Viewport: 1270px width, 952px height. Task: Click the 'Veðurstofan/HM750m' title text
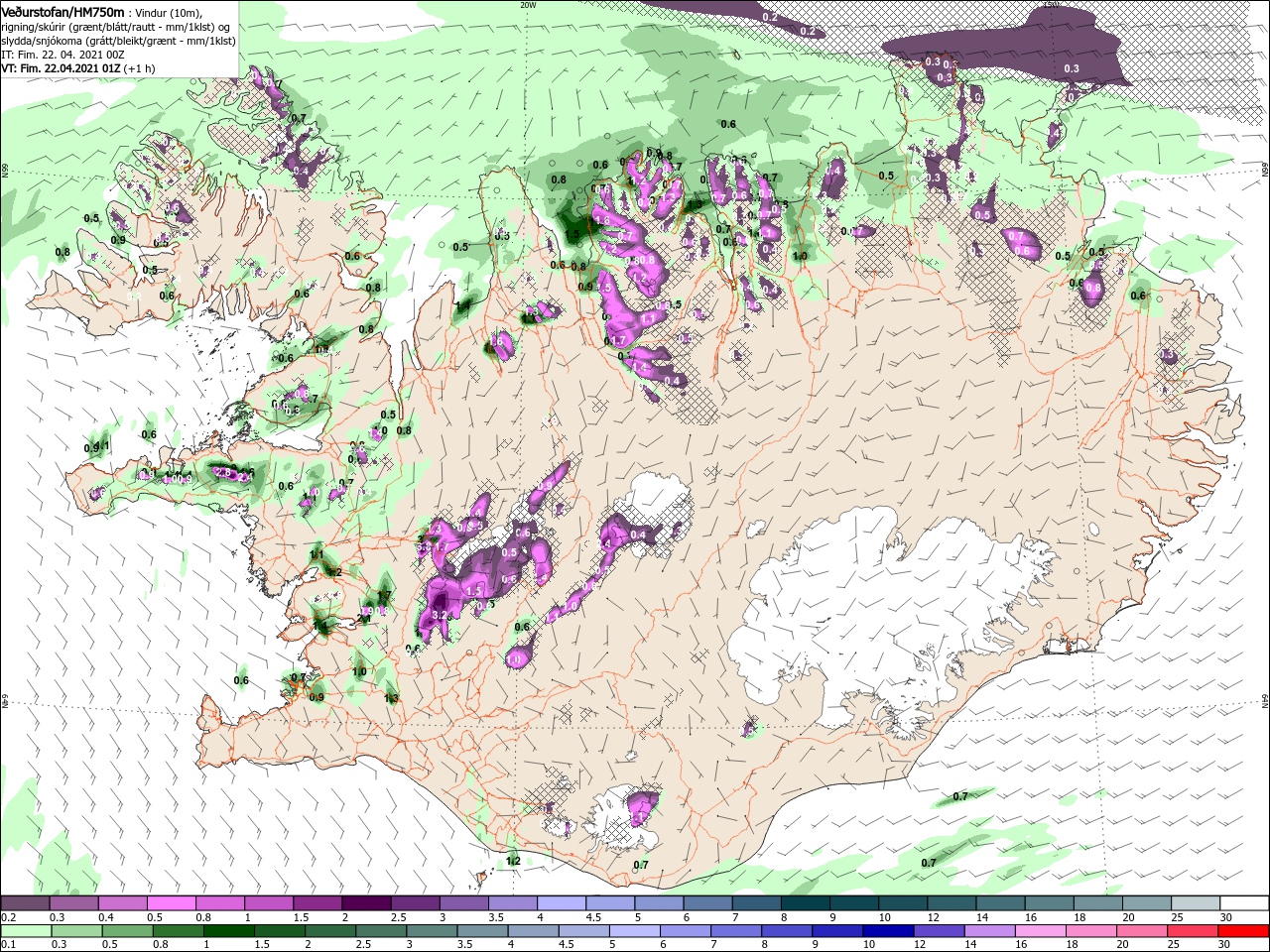point(63,11)
